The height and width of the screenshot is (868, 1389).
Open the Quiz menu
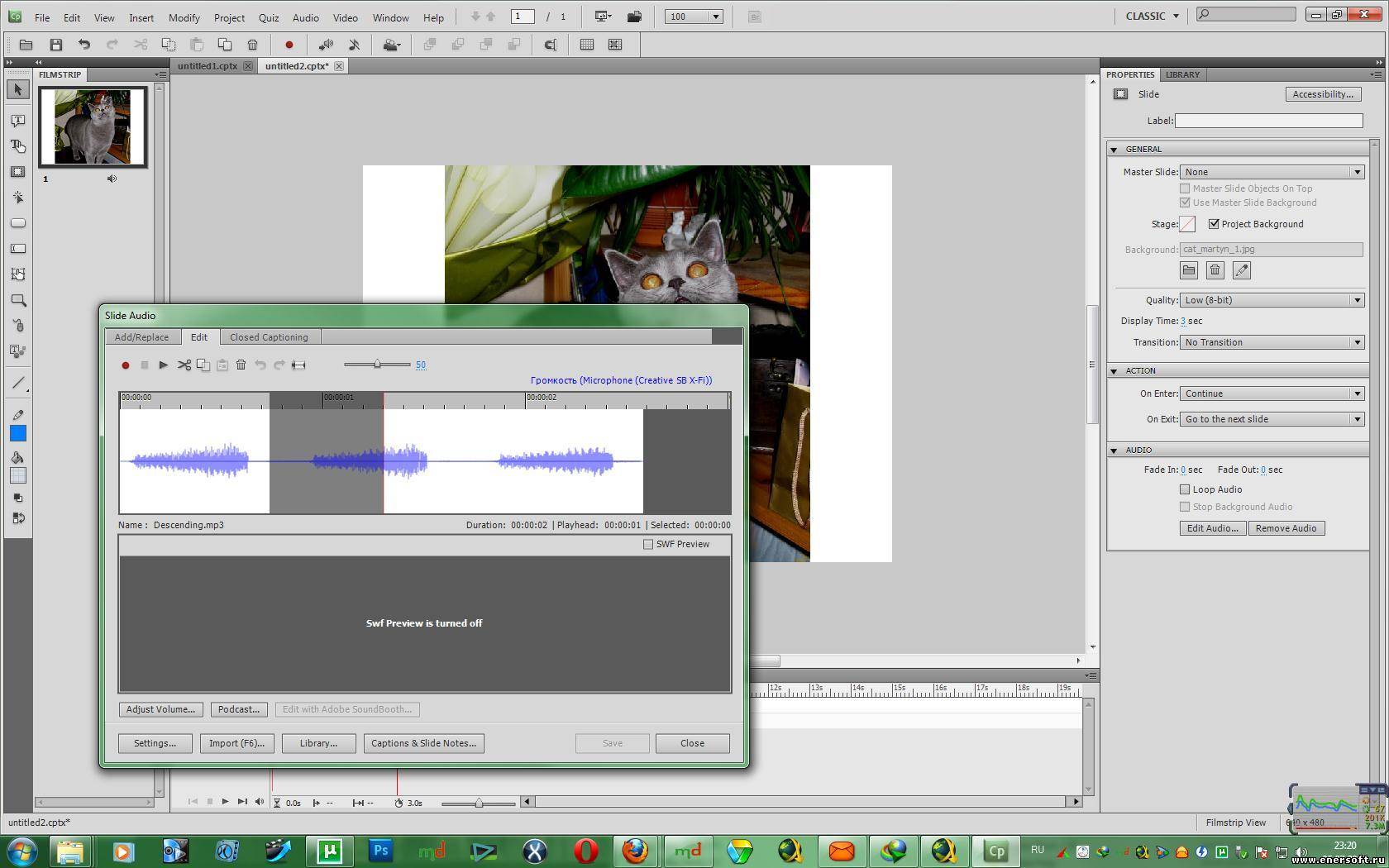268,17
